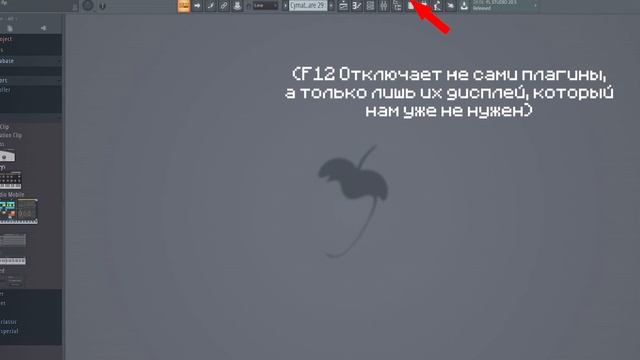
Task: Click the right-arrow icon beside the orange button
Action: [x=197, y=6]
